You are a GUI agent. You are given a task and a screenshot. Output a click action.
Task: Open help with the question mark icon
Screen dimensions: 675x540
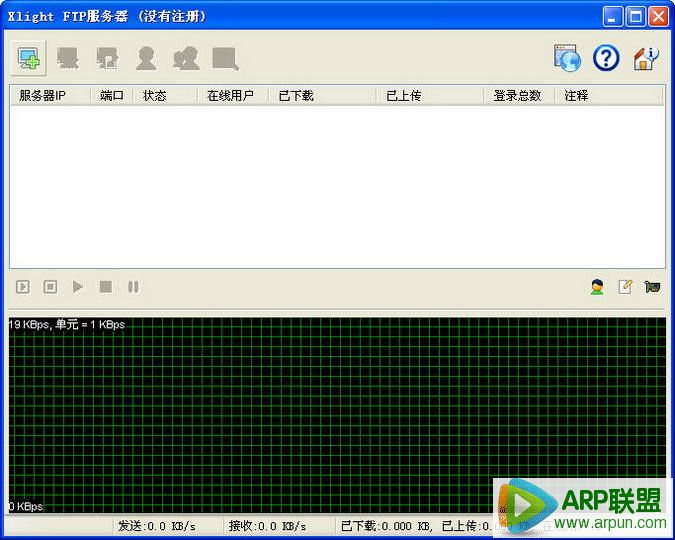click(x=606, y=58)
